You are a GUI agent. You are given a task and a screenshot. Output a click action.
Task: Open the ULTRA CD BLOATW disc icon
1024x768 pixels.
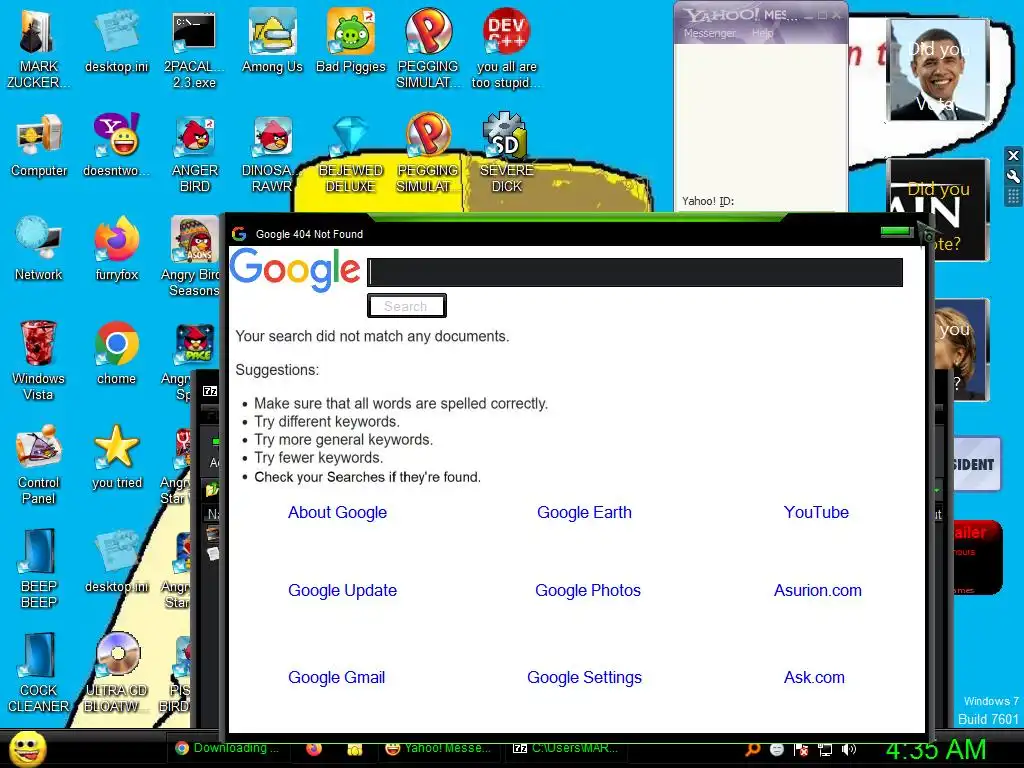(x=116, y=672)
